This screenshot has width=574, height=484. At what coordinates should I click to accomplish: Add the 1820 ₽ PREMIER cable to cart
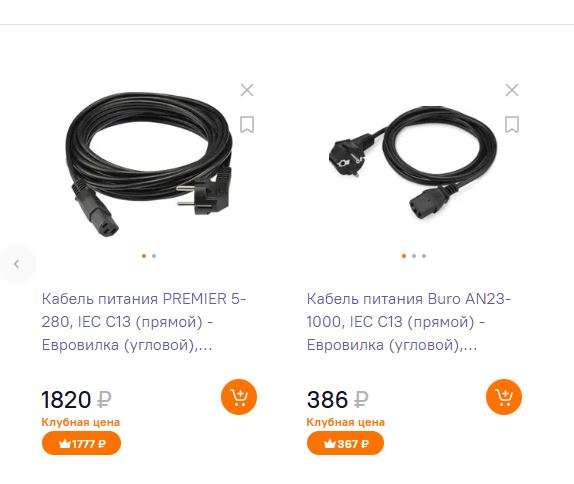239,397
